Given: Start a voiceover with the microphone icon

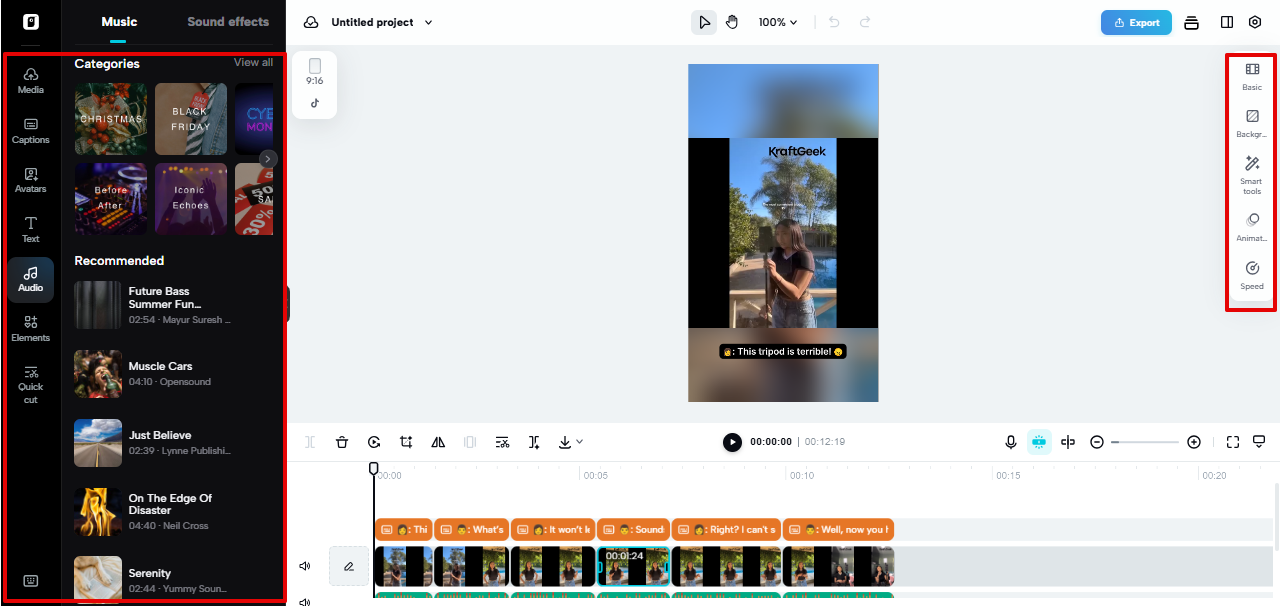Looking at the screenshot, I should [x=1010, y=441].
